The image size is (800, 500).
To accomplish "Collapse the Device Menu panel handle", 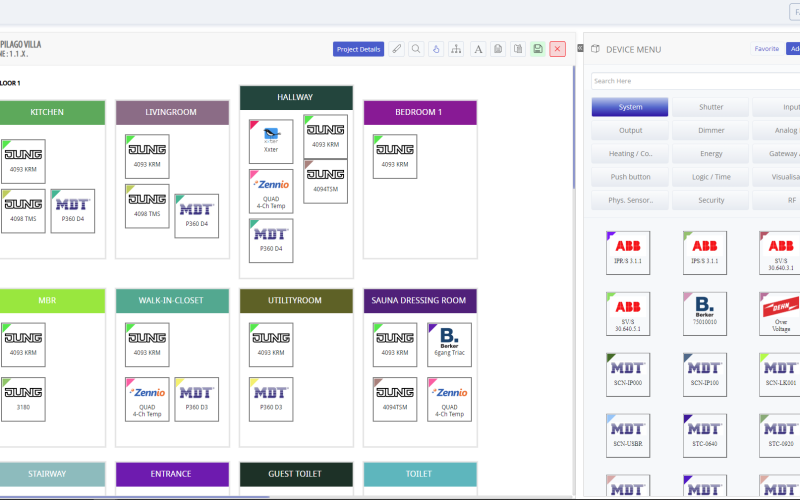I will (x=580, y=48).
